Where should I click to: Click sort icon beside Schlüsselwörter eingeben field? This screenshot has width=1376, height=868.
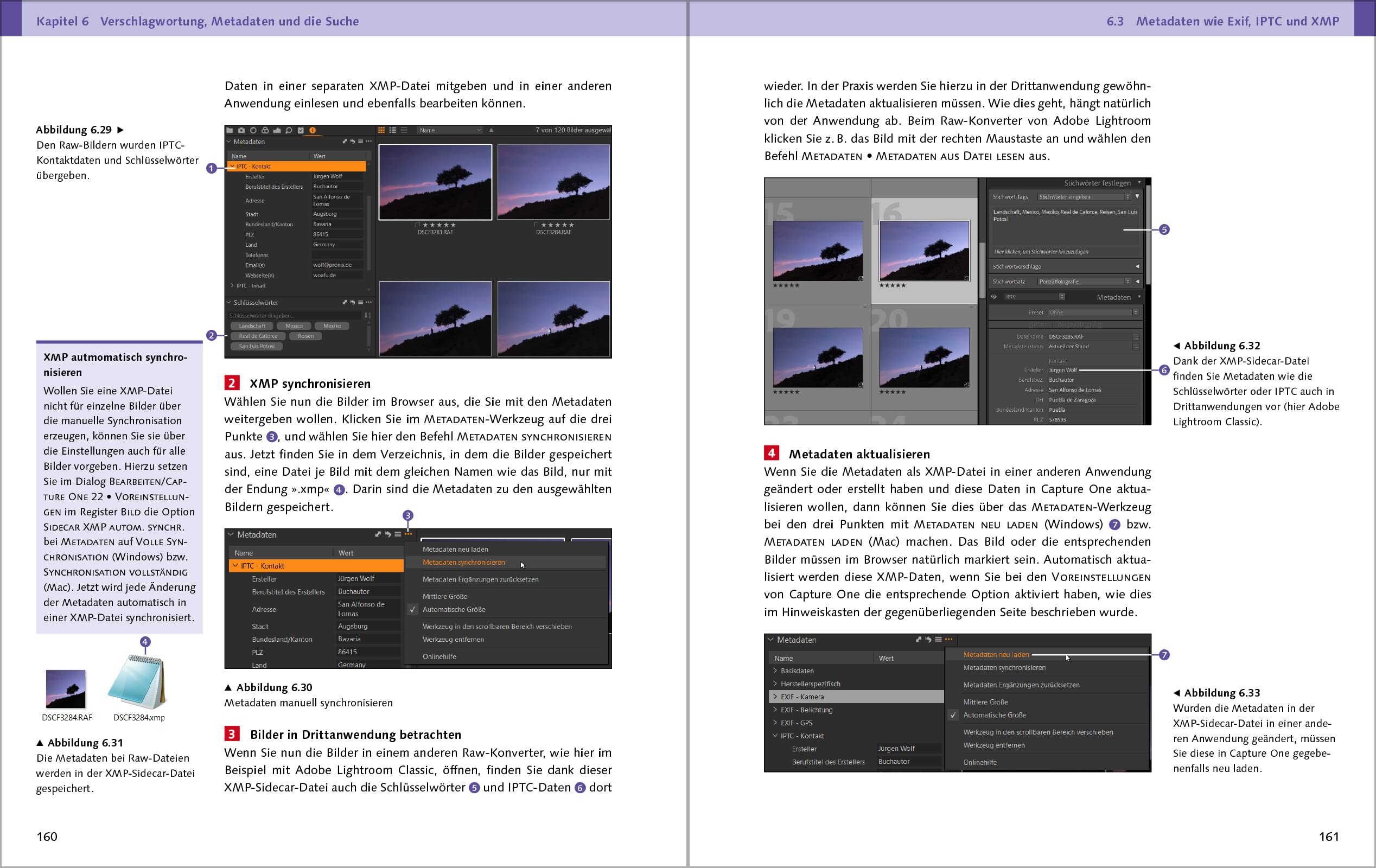point(367,315)
